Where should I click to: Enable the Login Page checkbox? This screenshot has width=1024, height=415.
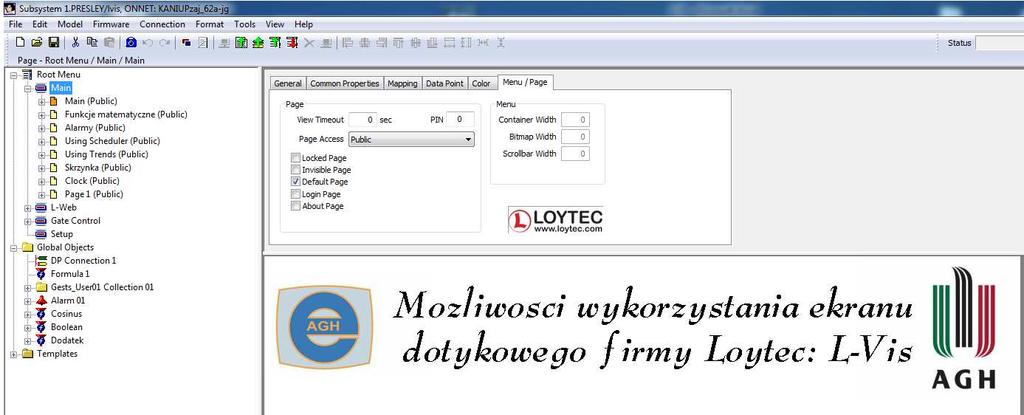click(296, 194)
